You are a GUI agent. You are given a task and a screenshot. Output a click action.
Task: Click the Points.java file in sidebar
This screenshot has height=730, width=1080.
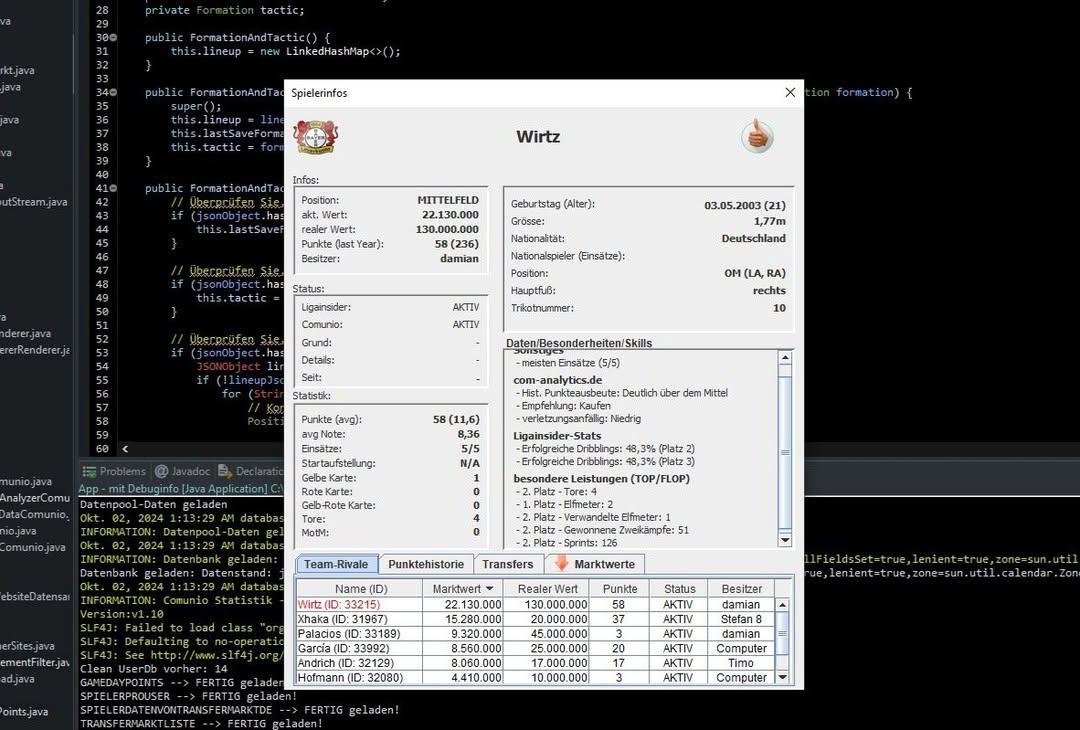point(24,711)
